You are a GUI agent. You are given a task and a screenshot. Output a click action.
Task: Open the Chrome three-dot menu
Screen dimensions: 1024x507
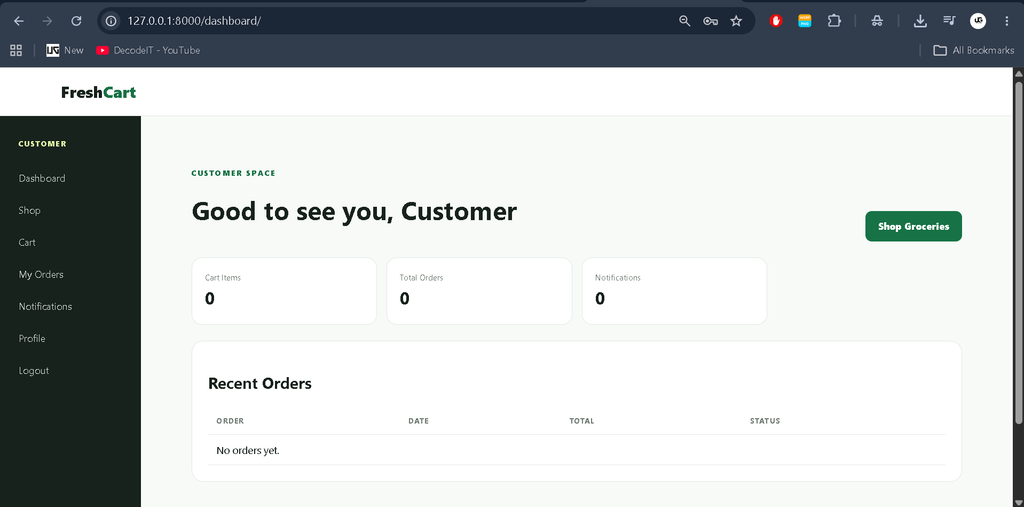click(1006, 21)
